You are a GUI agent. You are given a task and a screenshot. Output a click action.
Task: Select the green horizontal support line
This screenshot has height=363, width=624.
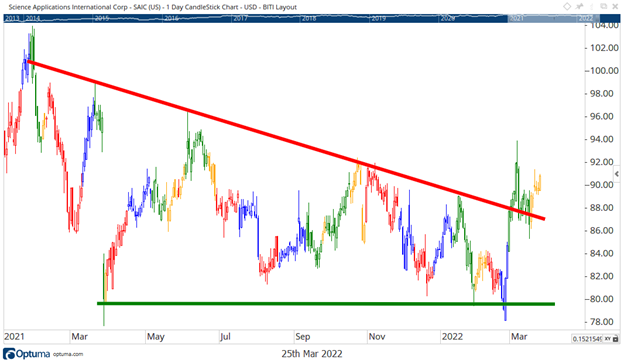pyautogui.click(x=326, y=304)
